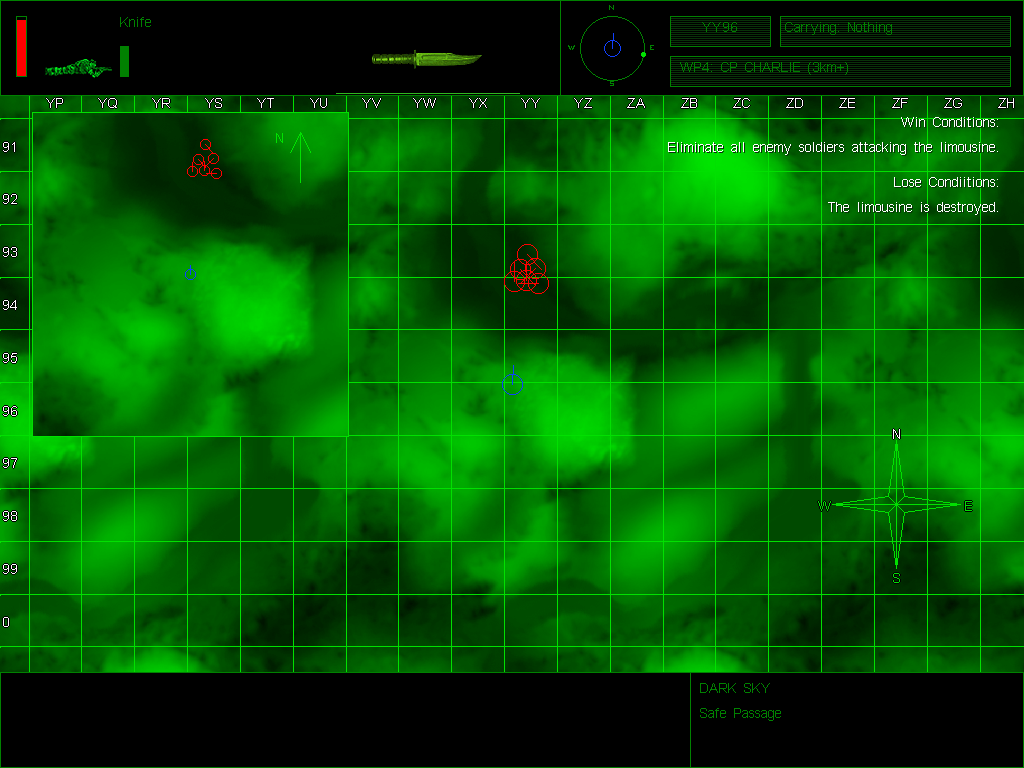1024x768 pixels.
Task: Click the red health bar
Action: [x=22, y=47]
